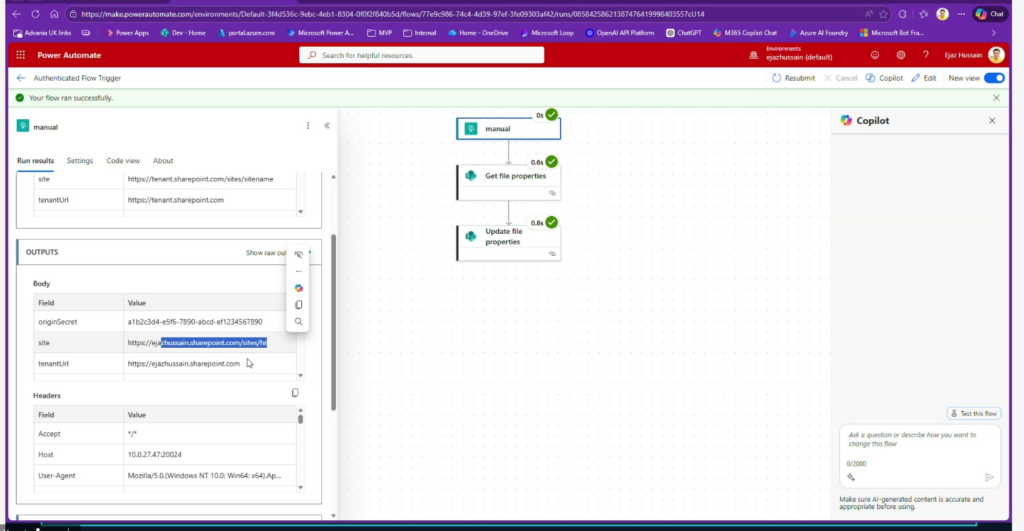Click the Copilot icon in the floating toolbar
1024x531 pixels.
pyautogui.click(x=298, y=288)
